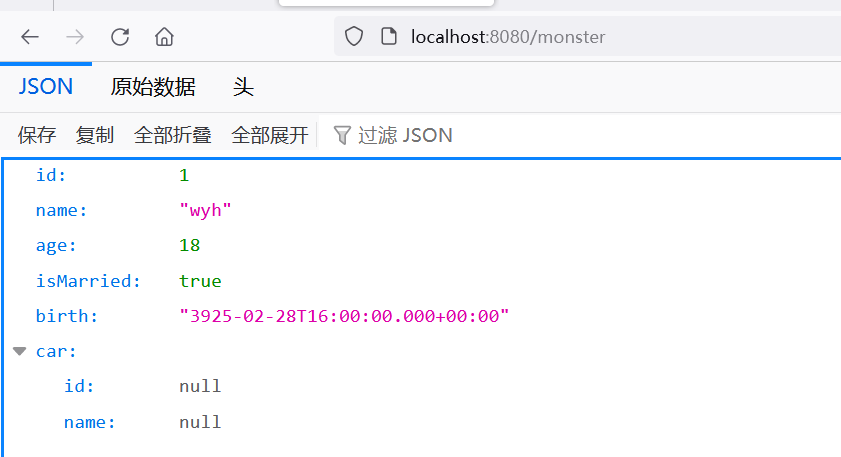The image size is (841, 457).
Task: Switch to the JSON tab
Action: 46,87
